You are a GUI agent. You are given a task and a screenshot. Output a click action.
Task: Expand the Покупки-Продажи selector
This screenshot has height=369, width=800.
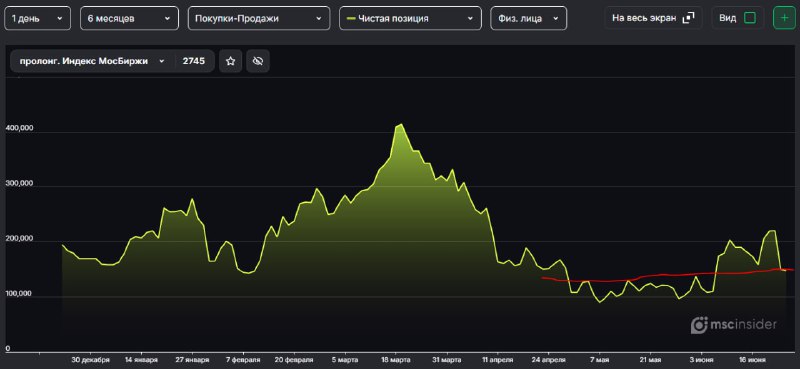pos(259,18)
